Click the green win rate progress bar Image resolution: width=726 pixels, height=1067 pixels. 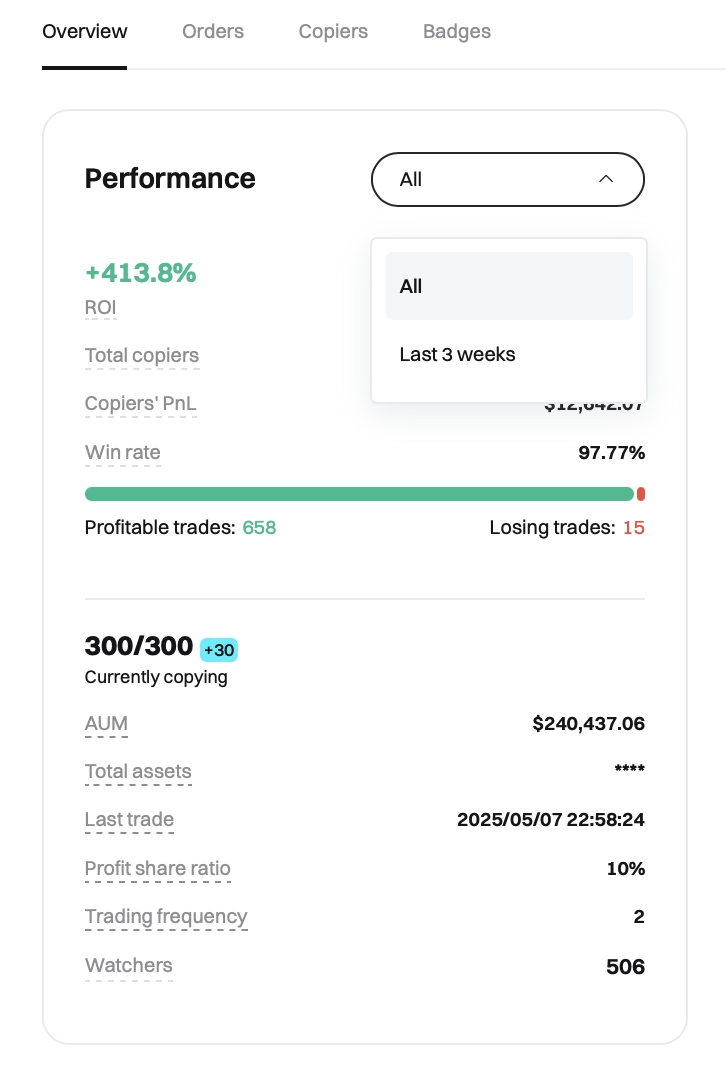point(359,494)
